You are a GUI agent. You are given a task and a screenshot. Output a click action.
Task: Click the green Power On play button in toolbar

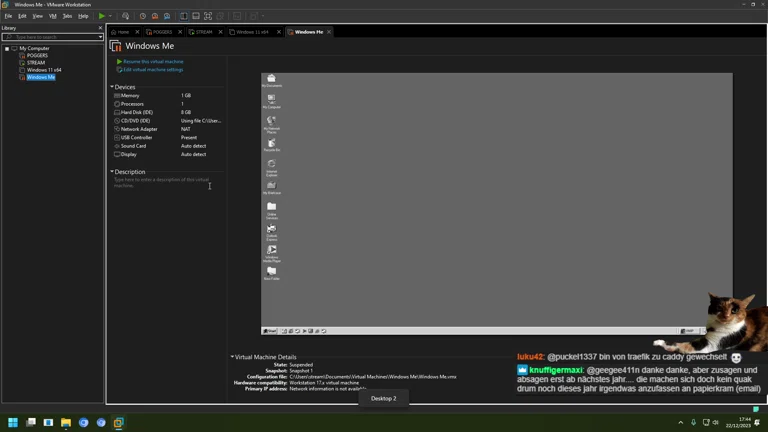pyautogui.click(x=101, y=16)
